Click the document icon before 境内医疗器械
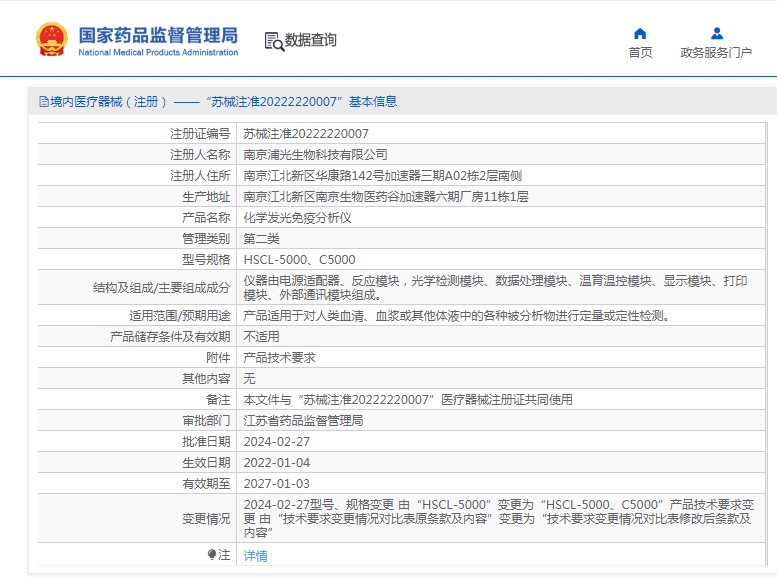This screenshot has height=579, width=777. (x=43, y=102)
